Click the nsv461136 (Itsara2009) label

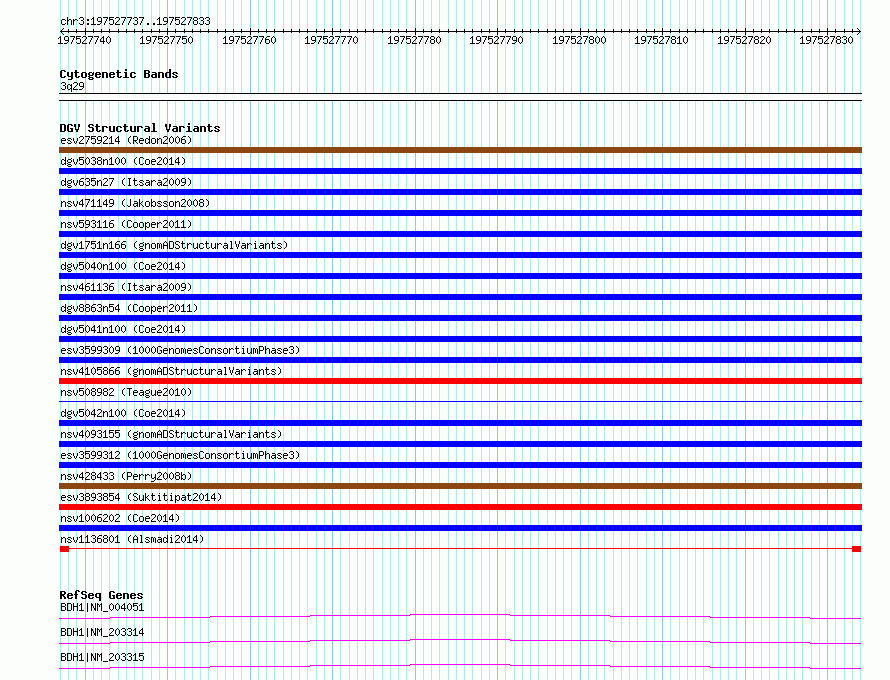click(126, 287)
